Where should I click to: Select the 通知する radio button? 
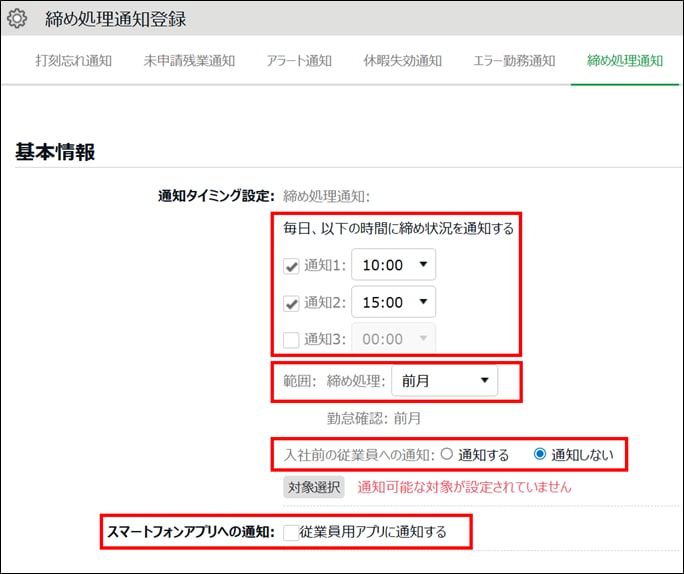point(446,454)
